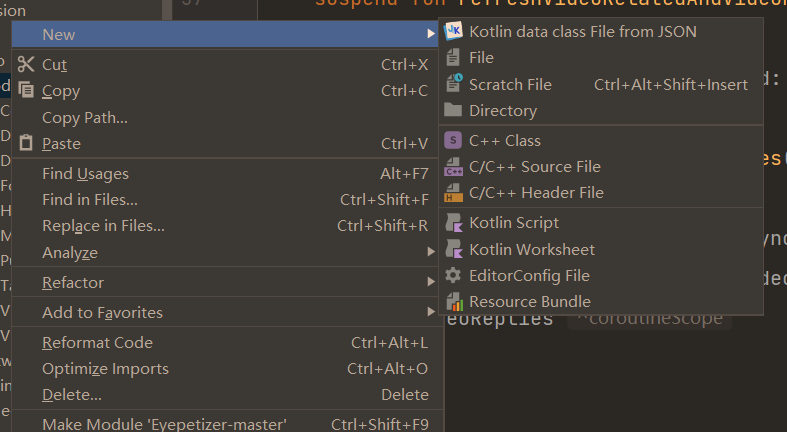
Task: Select Add to Favorites entry
Action: [225, 313]
